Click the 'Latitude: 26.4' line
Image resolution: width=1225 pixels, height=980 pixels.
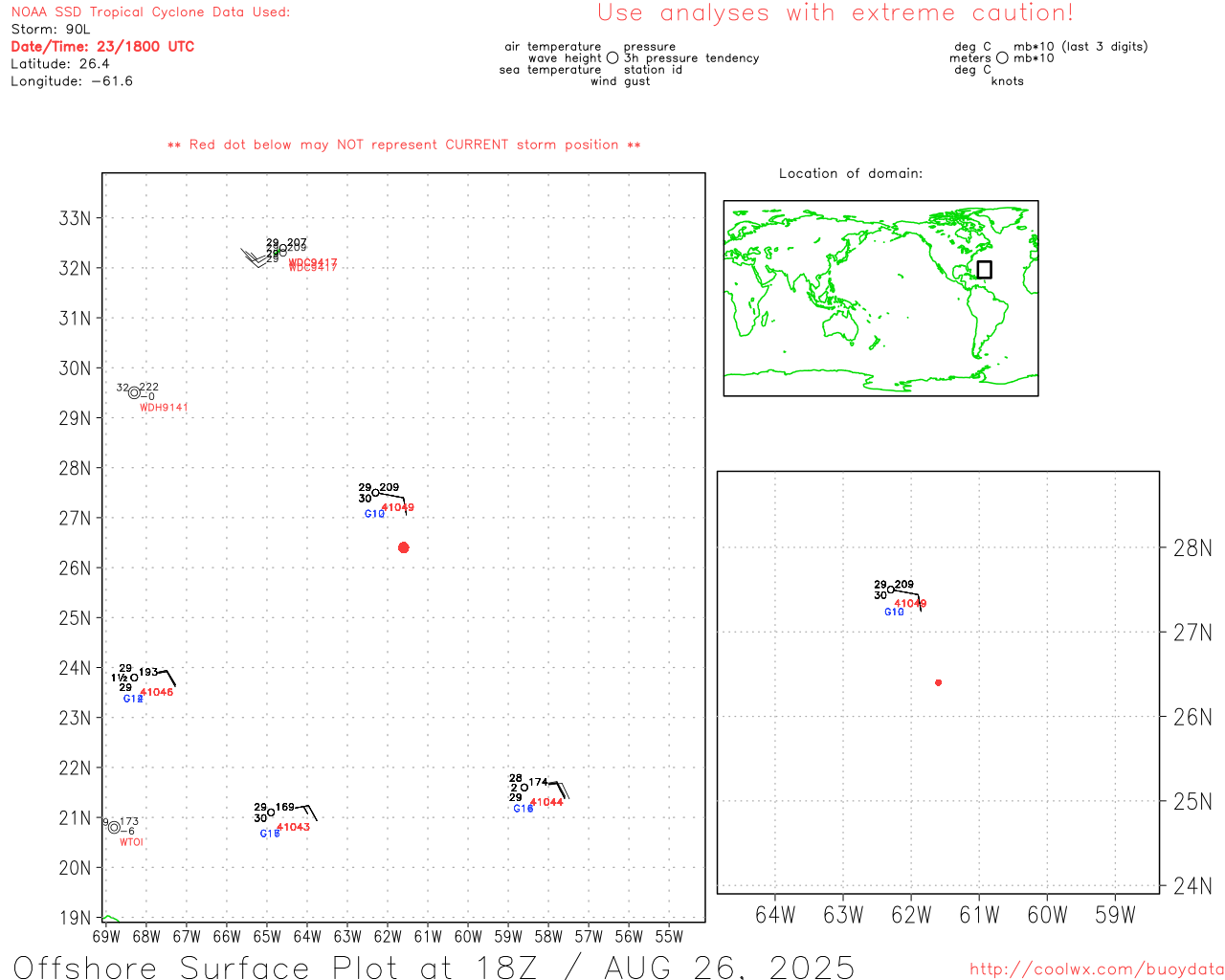point(60,64)
